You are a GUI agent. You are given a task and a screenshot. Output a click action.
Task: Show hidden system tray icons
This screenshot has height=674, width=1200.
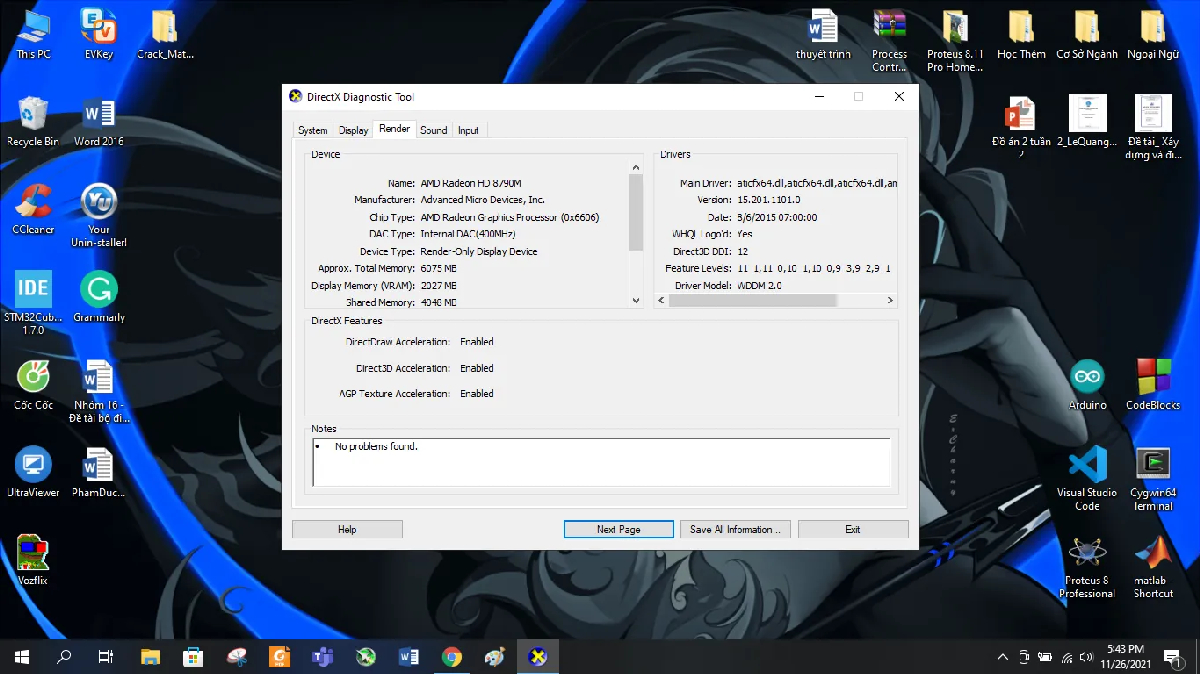click(x=1003, y=657)
